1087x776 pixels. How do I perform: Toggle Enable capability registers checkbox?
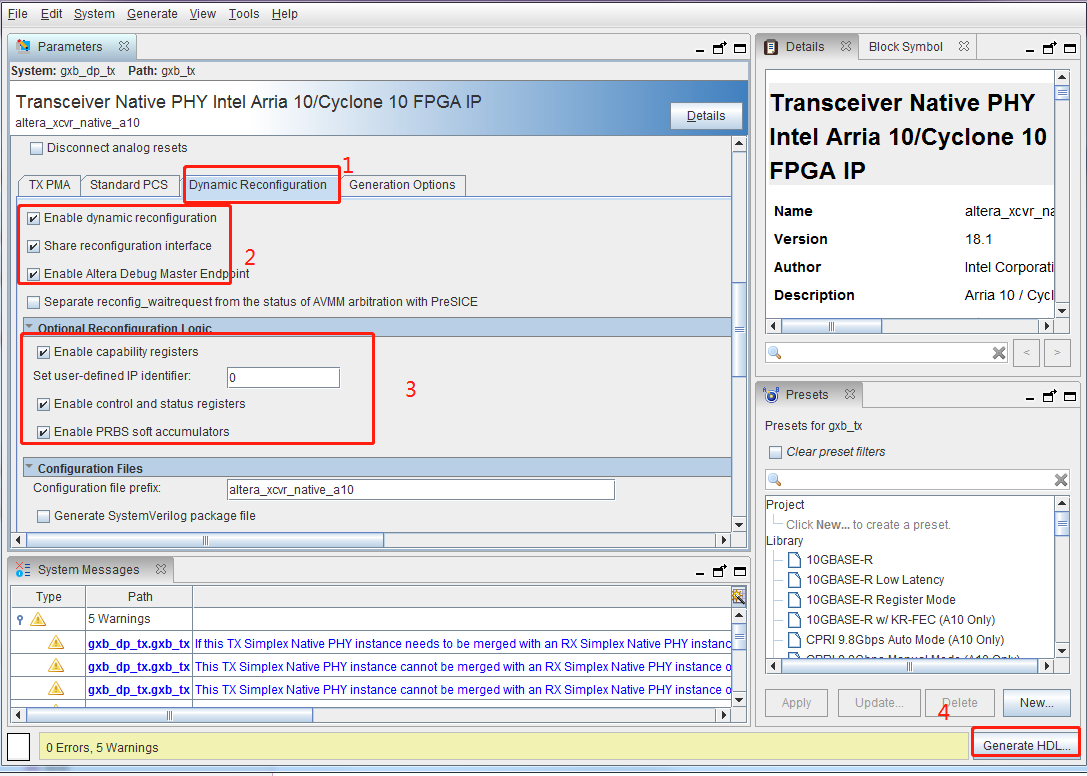43,352
